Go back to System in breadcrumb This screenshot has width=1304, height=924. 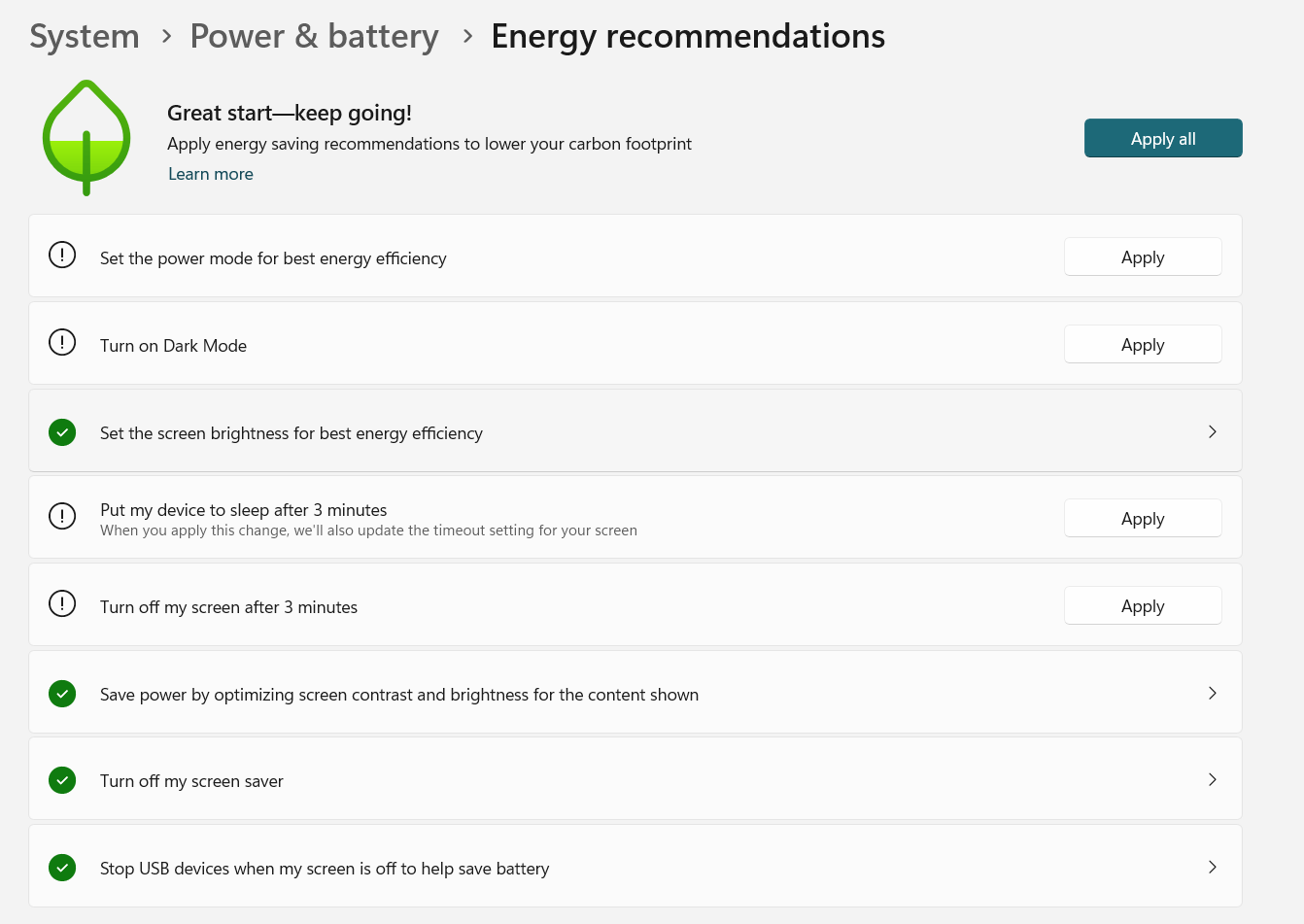[x=85, y=36]
